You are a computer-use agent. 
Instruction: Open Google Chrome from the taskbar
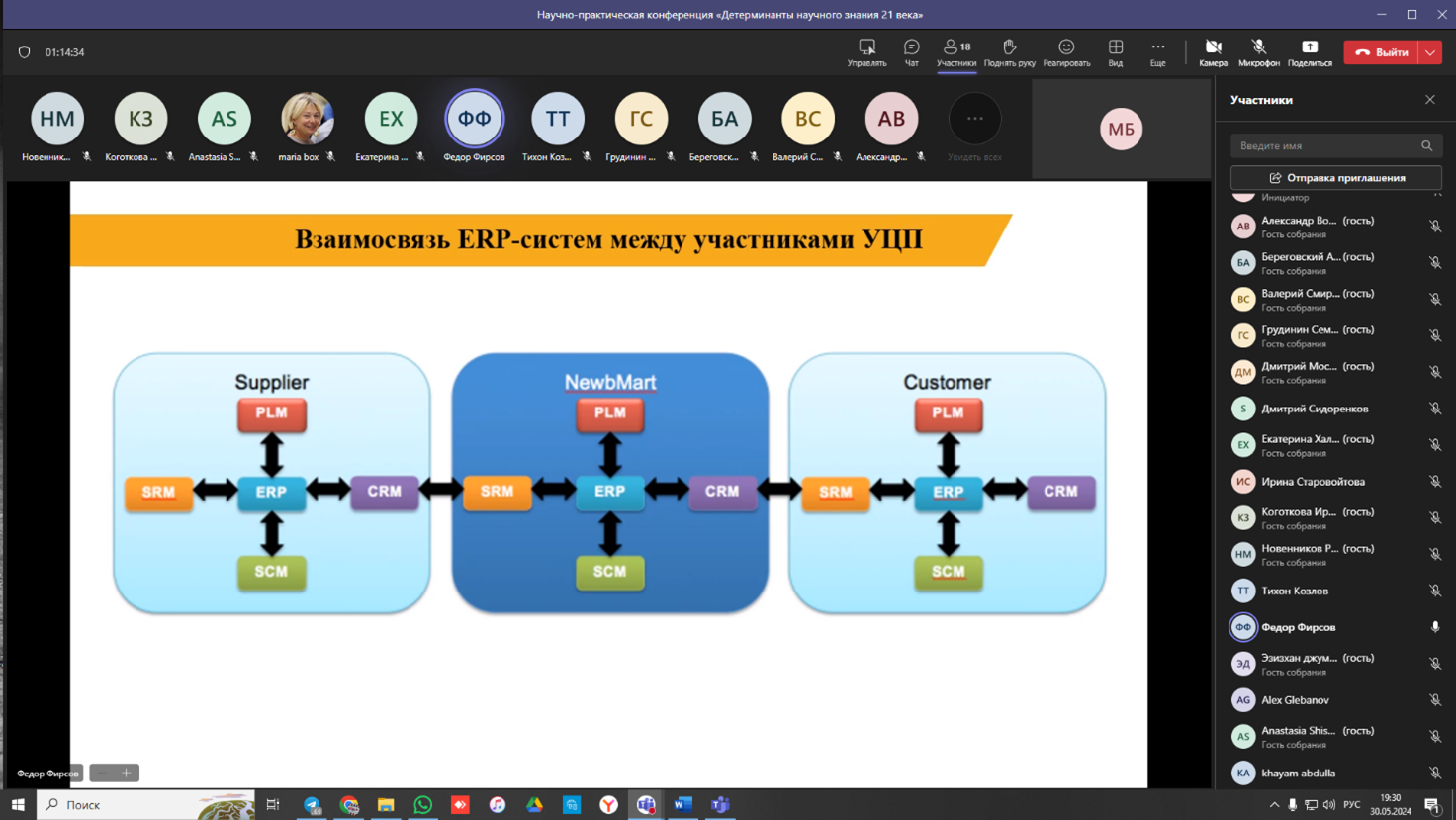(x=349, y=805)
